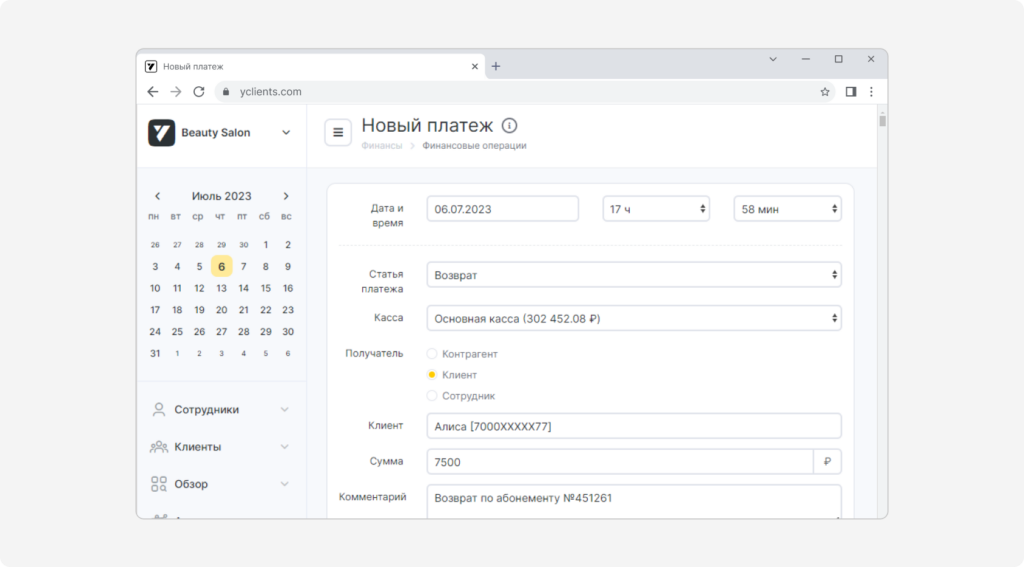The width and height of the screenshot is (1024, 567).
Task: Click the Сумма field with 7500
Action: (620, 462)
